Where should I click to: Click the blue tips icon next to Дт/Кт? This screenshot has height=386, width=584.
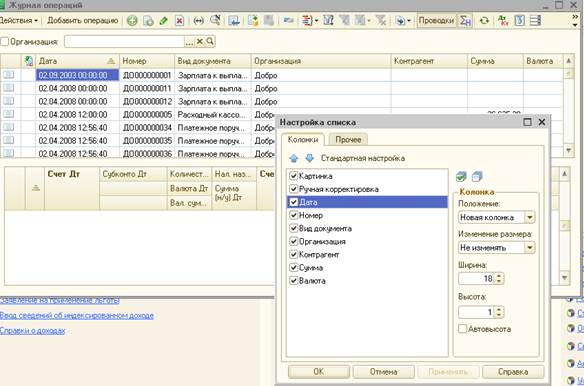pos(519,21)
